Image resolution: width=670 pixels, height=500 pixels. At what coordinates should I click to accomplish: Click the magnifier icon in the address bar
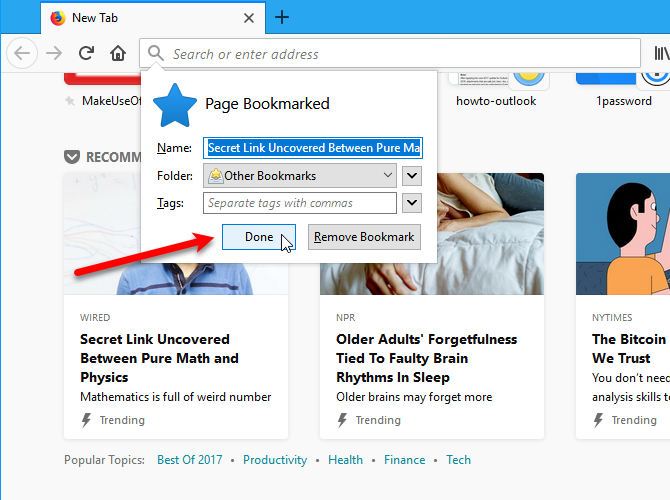tap(156, 53)
